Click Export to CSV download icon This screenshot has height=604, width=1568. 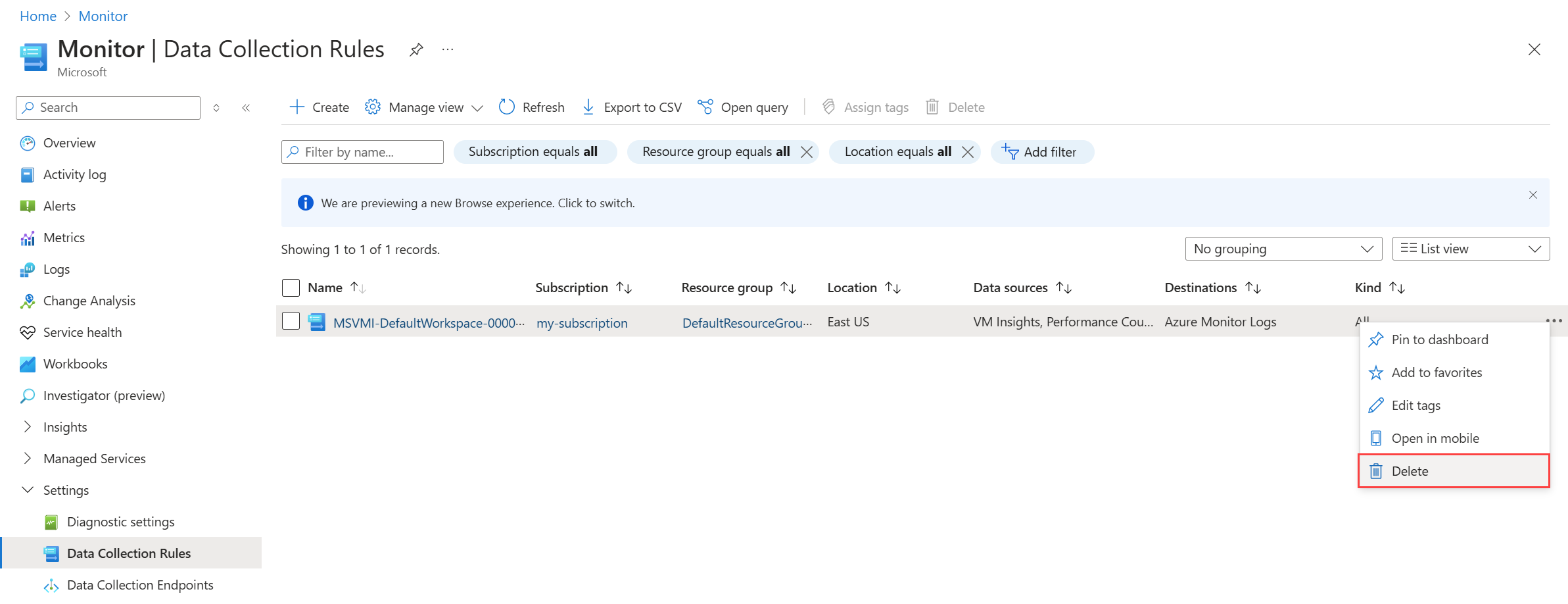pyautogui.click(x=588, y=107)
